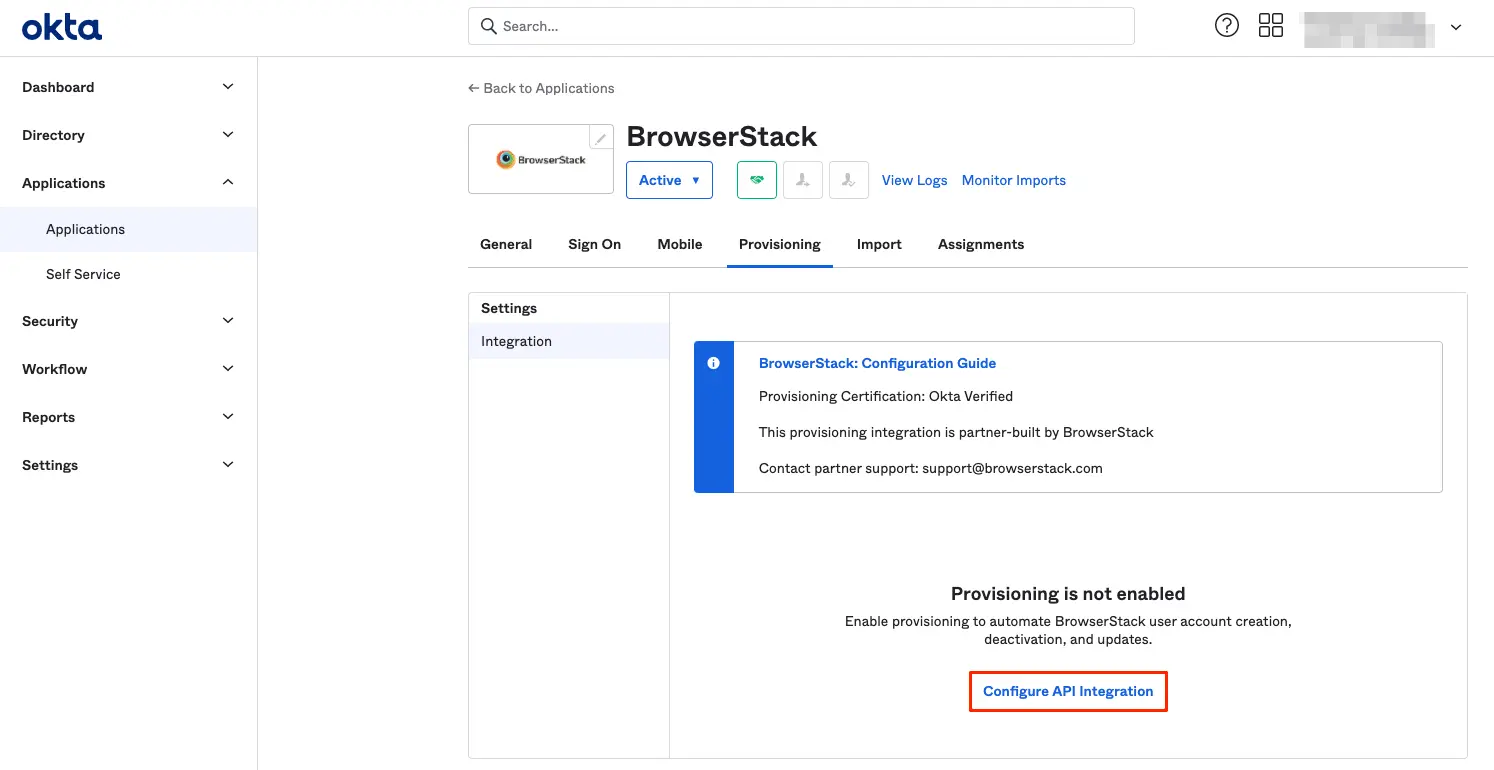The width and height of the screenshot is (1494, 770).
Task: Switch to the Sign On tab
Action: pyautogui.click(x=594, y=244)
